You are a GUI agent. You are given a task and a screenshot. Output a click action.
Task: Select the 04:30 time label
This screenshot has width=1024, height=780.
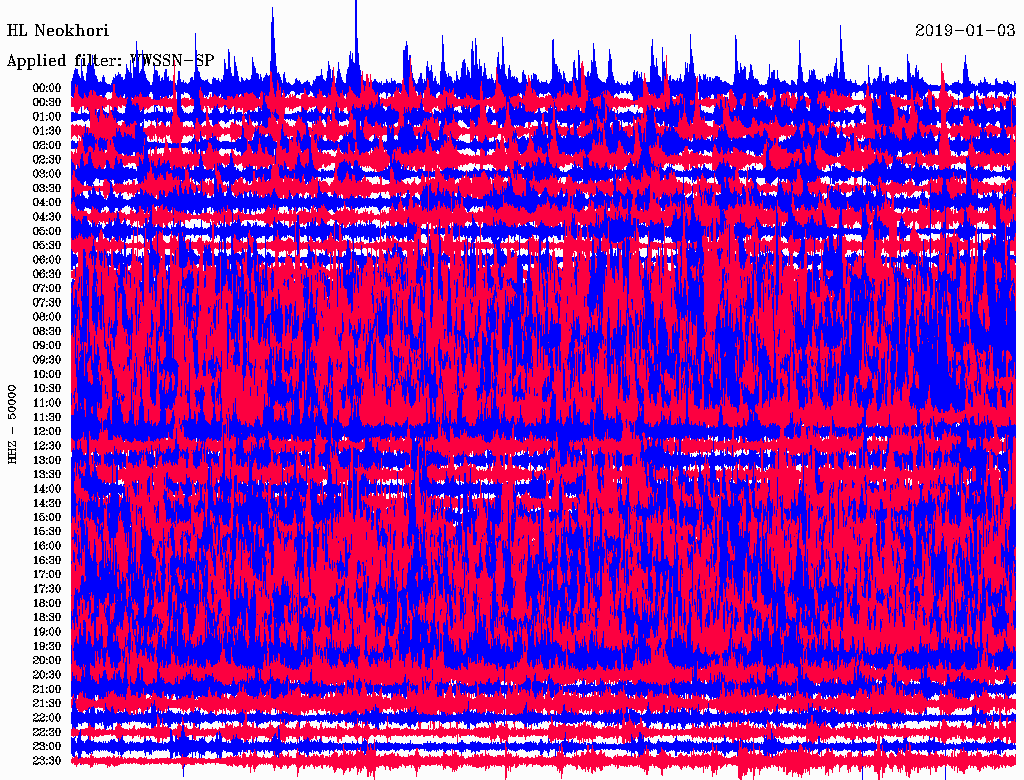pyautogui.click(x=46, y=217)
